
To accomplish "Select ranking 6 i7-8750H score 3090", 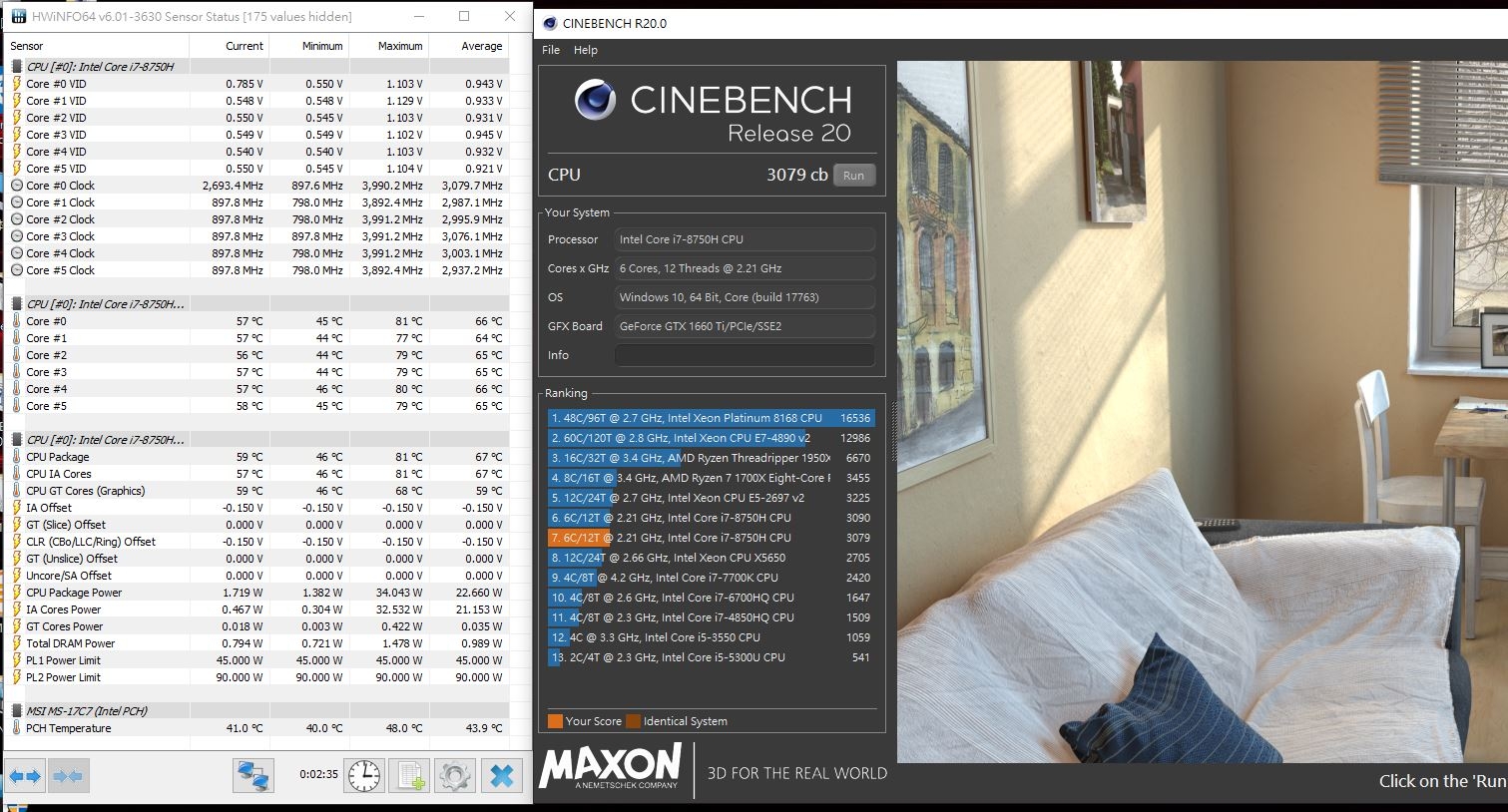I will [711, 518].
